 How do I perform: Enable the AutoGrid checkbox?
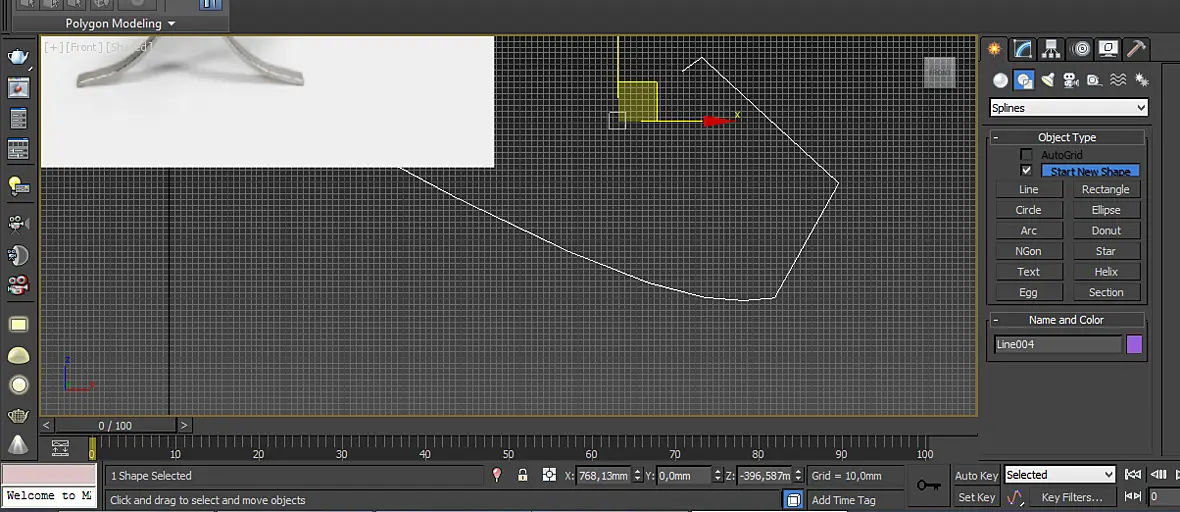(1026, 154)
